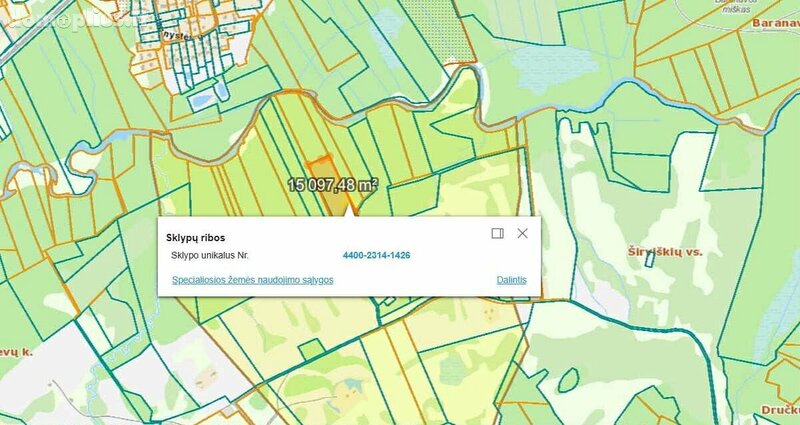Click the Dručk map label

tap(780, 410)
